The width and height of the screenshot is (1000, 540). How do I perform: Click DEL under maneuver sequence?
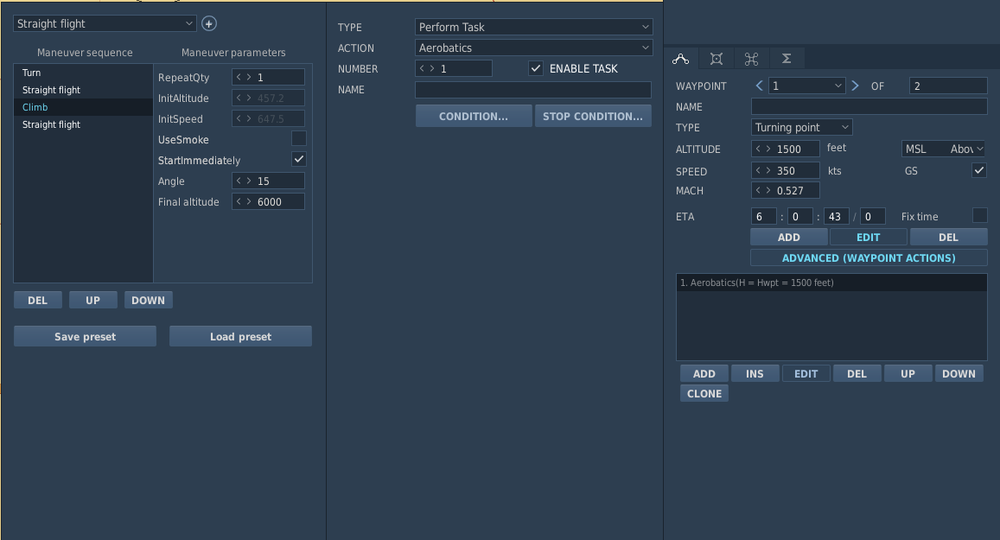[x=38, y=300]
